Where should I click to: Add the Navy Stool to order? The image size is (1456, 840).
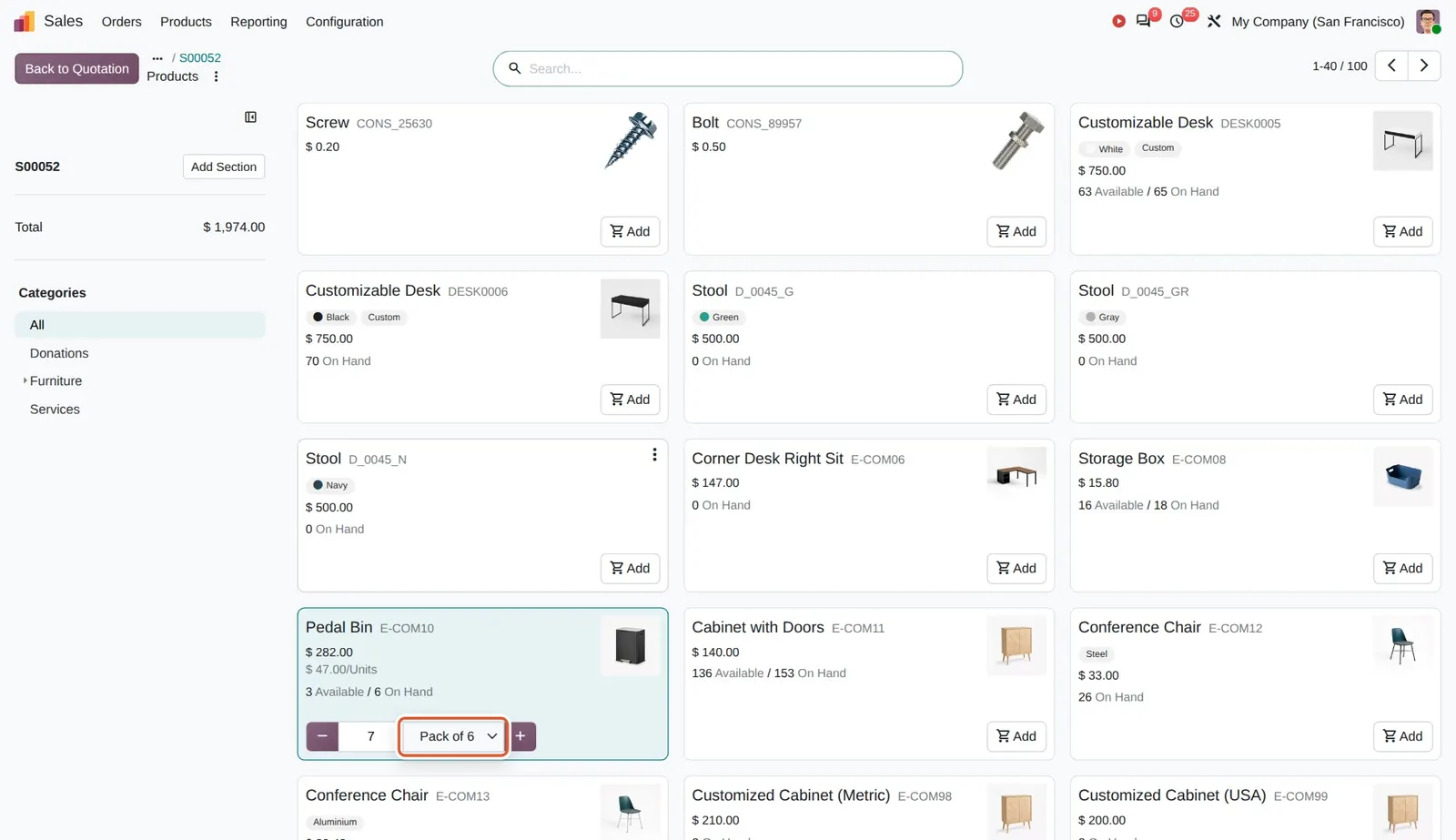coord(630,568)
